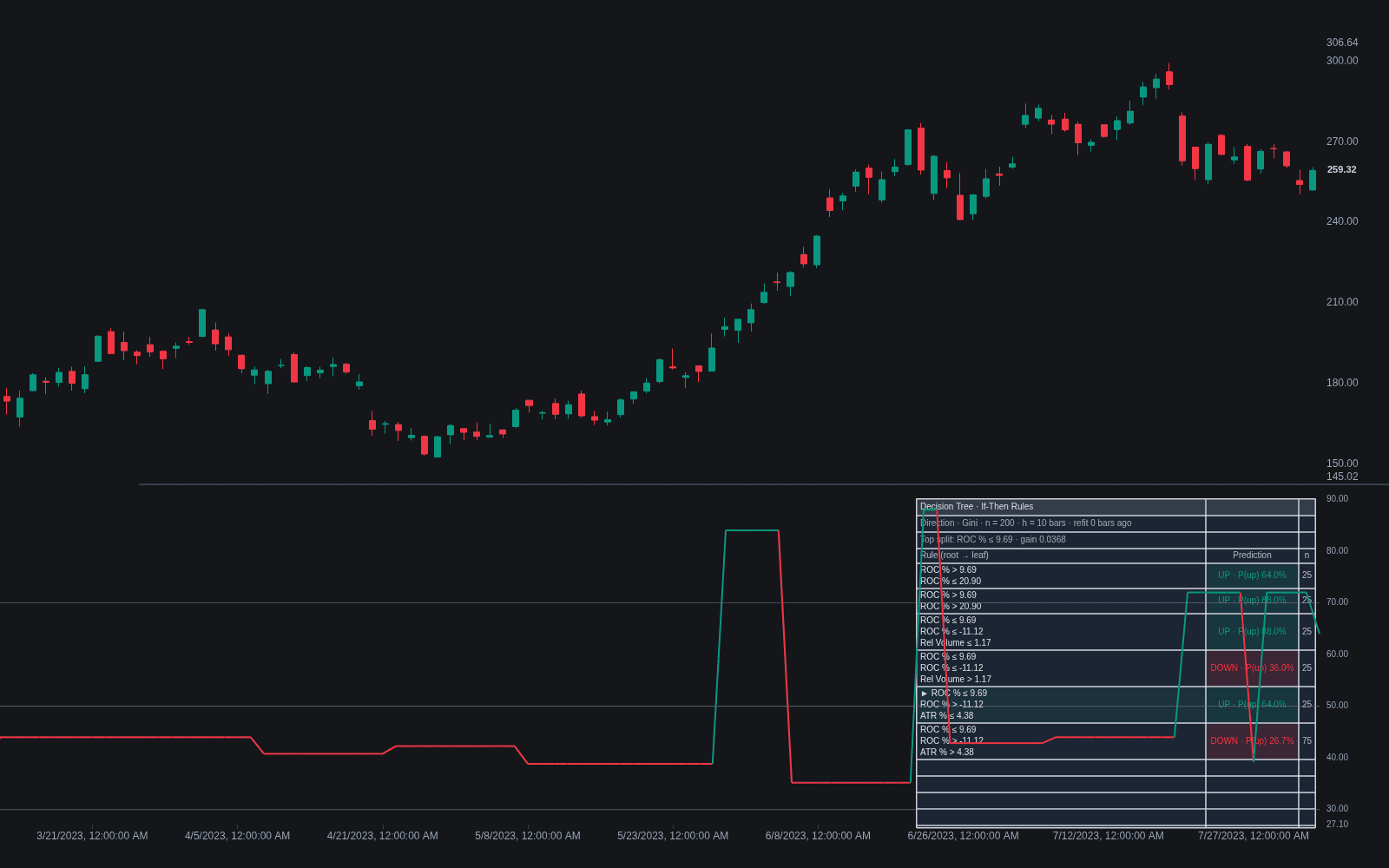The image size is (1389, 868).
Task: Click the 7/27/2023 date label on the time axis
Action: (1254, 836)
